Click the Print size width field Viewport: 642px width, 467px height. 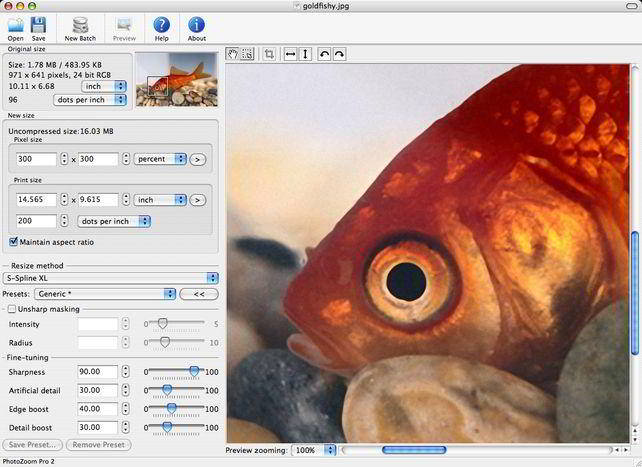coord(36,200)
